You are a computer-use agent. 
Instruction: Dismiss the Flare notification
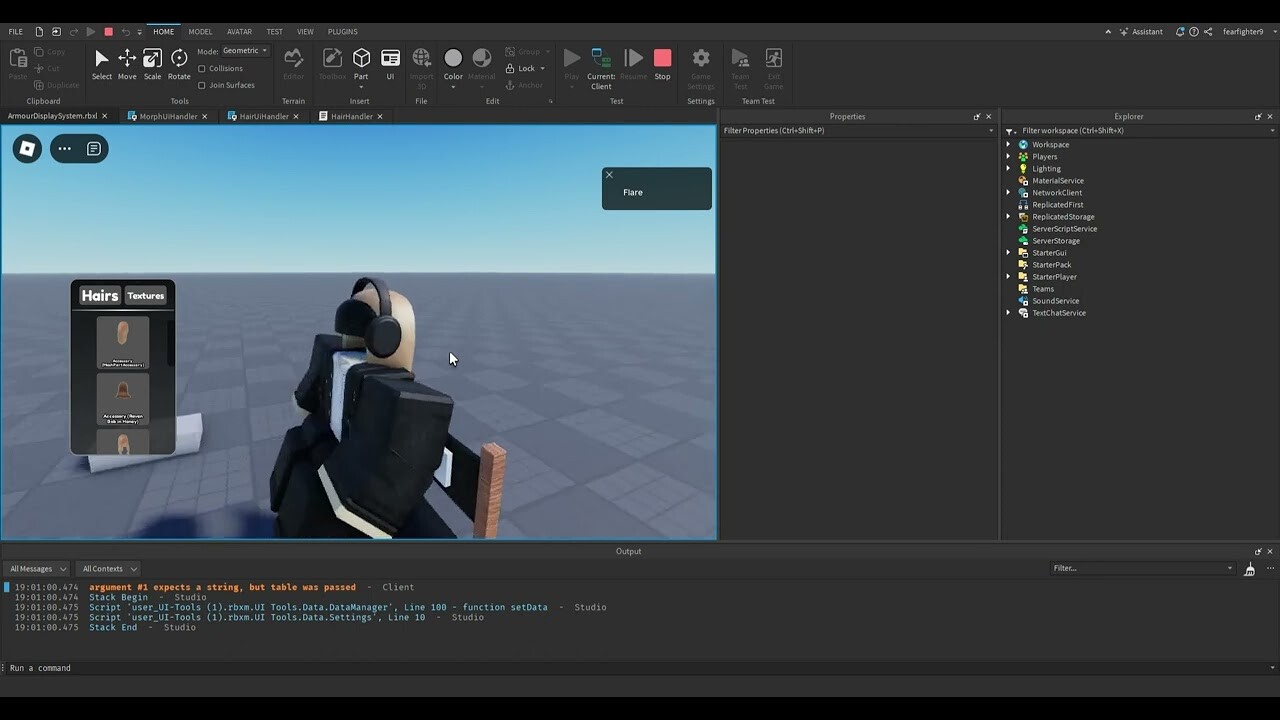coord(609,175)
